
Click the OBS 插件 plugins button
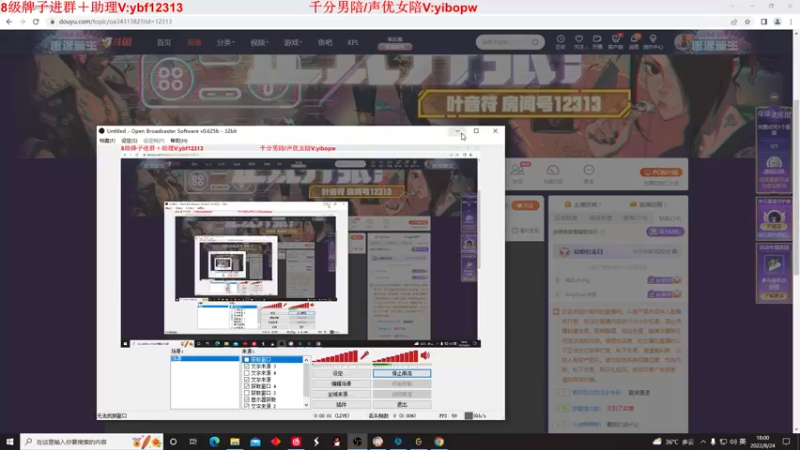pyautogui.click(x=341, y=405)
